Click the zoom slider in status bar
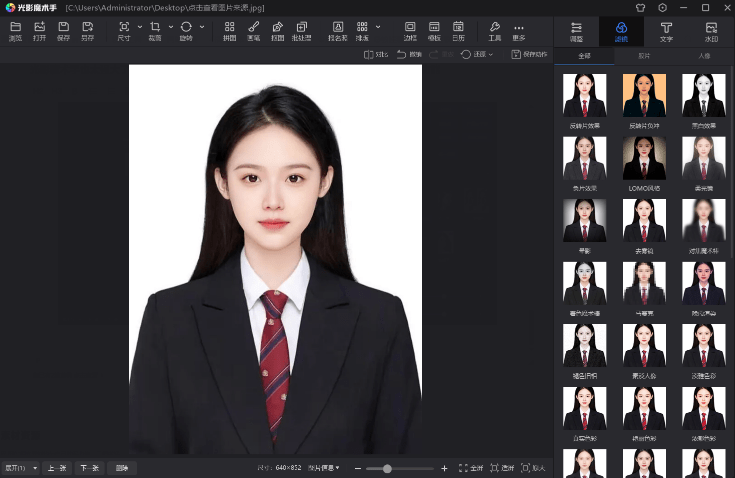This screenshot has height=478, width=735. coord(387,468)
